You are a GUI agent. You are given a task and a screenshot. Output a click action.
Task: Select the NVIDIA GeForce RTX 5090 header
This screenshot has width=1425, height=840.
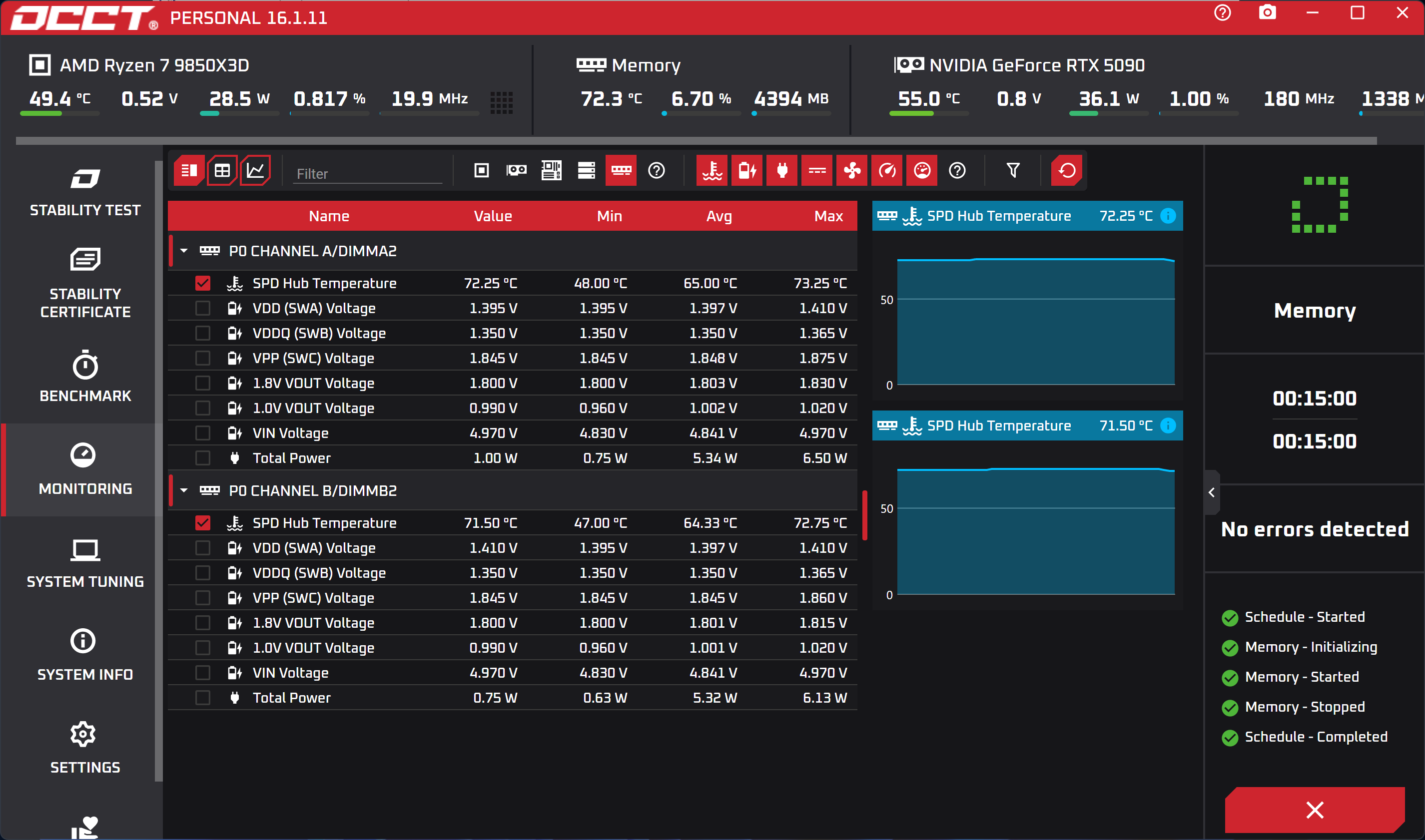(x=1019, y=65)
